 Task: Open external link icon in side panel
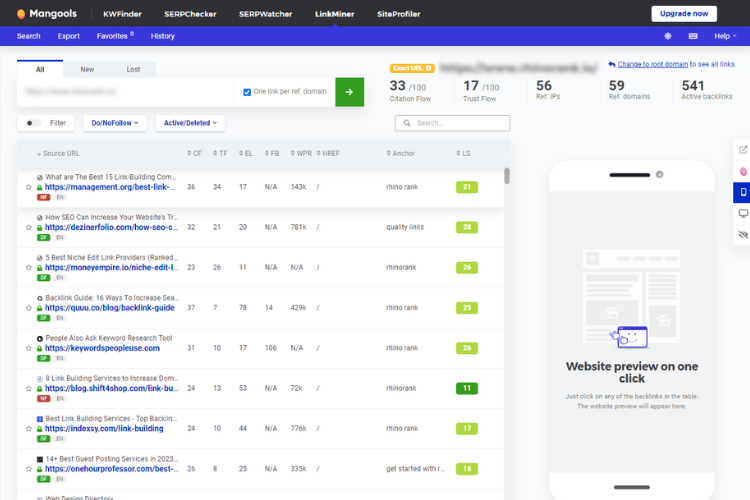coord(743,150)
